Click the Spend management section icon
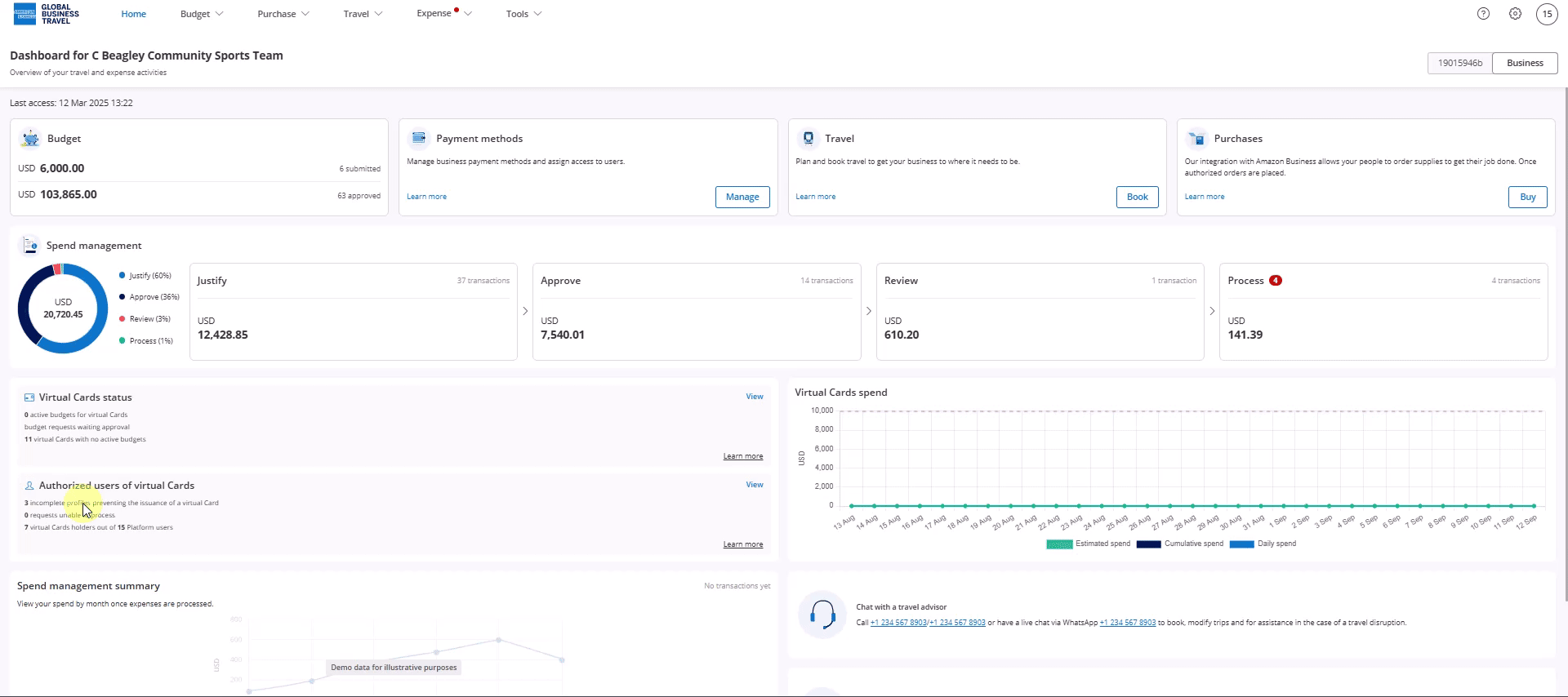The width and height of the screenshot is (1568, 697). pos(30,245)
